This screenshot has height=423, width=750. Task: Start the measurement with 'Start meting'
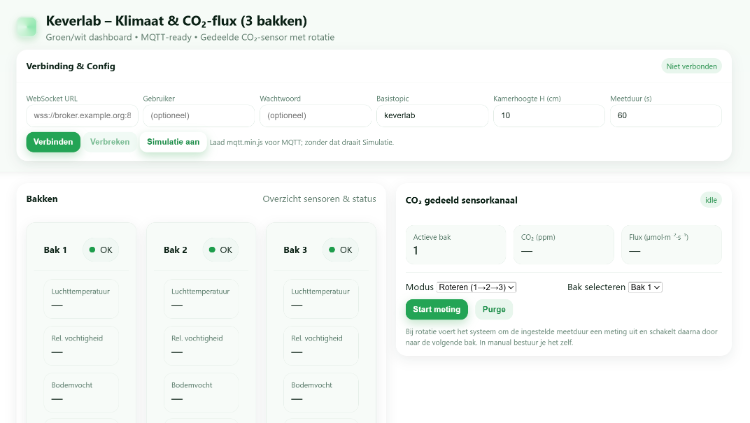pyautogui.click(x=436, y=309)
